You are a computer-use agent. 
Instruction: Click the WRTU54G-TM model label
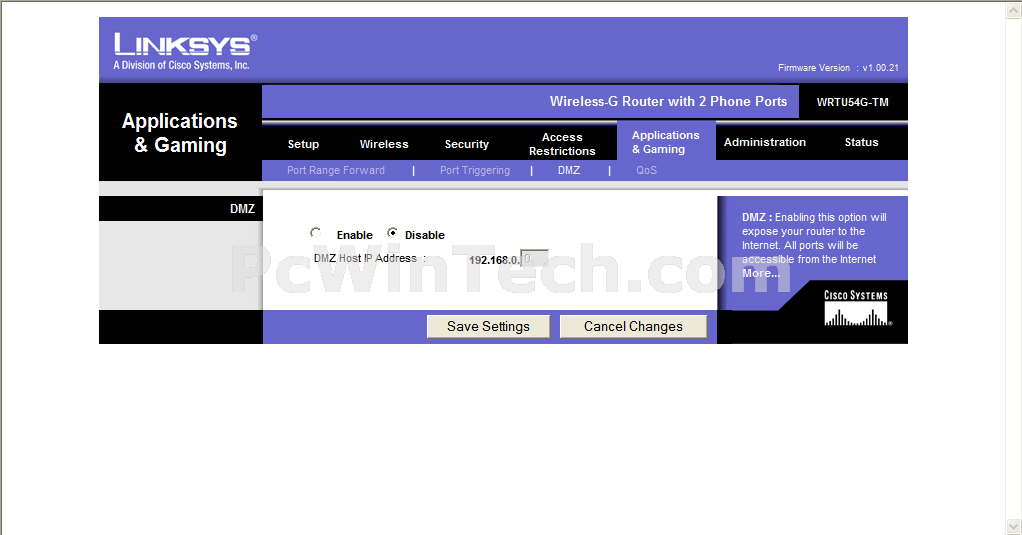(853, 102)
